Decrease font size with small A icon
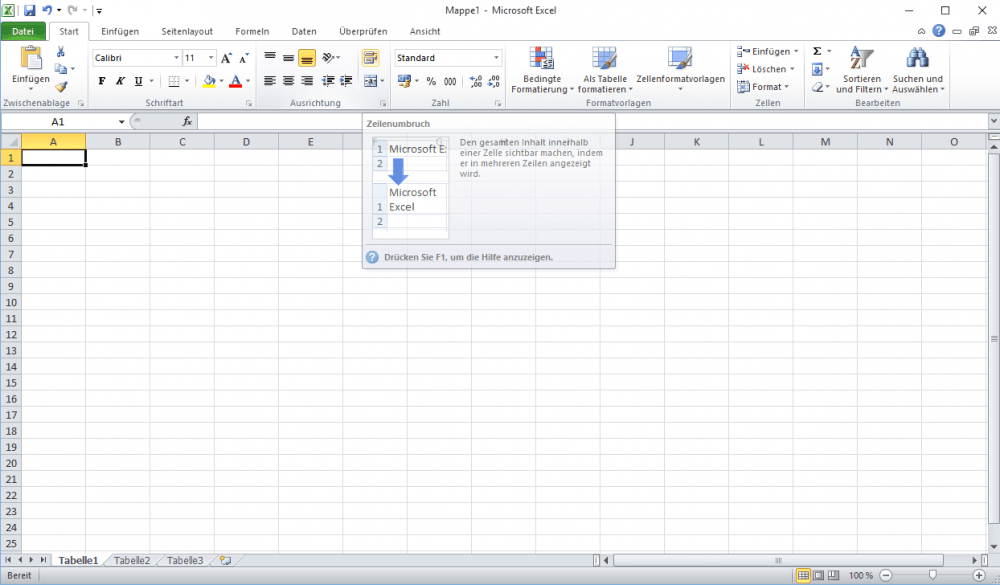 (244, 59)
